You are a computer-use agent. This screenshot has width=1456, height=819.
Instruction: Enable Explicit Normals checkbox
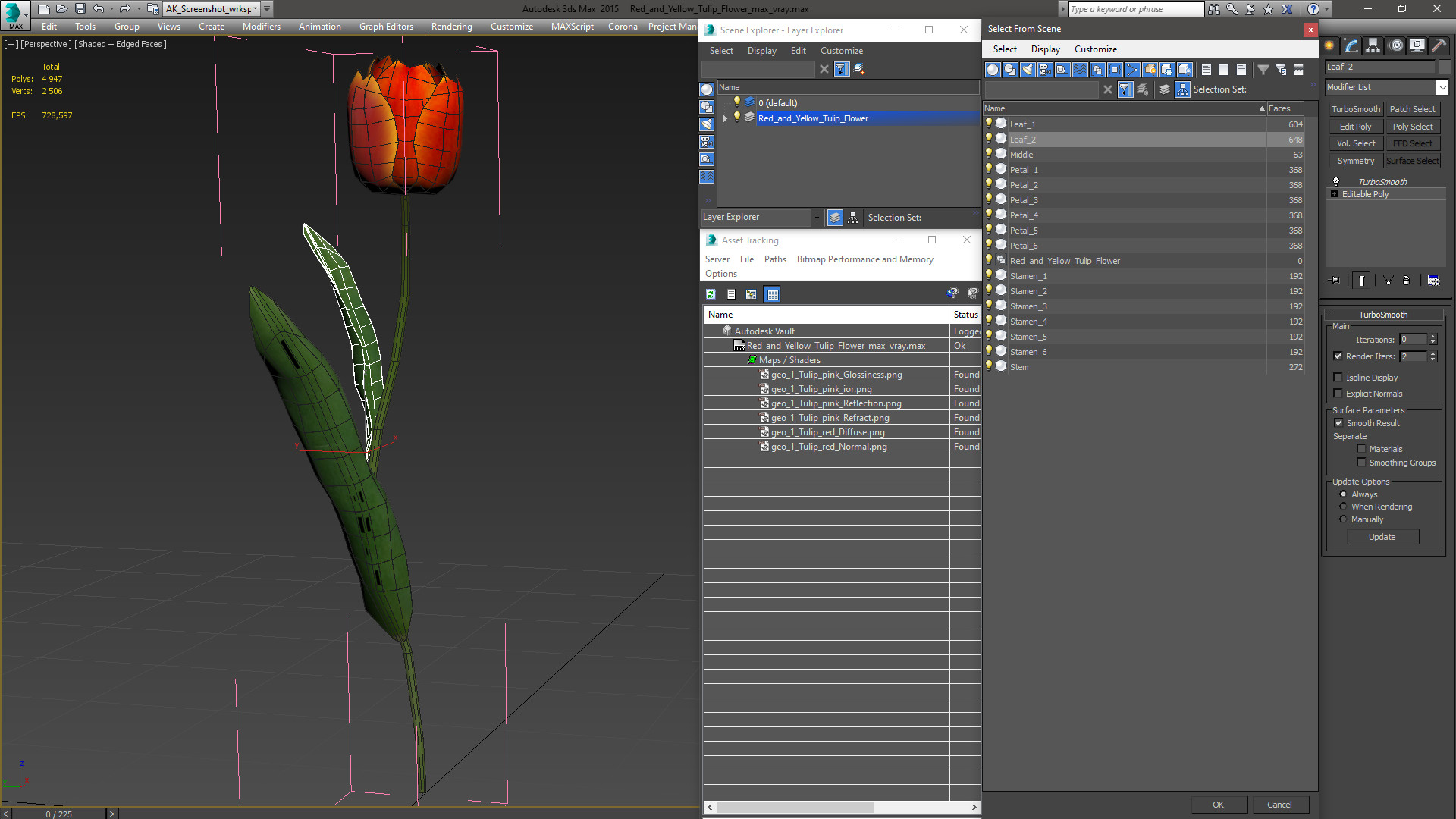1338,394
